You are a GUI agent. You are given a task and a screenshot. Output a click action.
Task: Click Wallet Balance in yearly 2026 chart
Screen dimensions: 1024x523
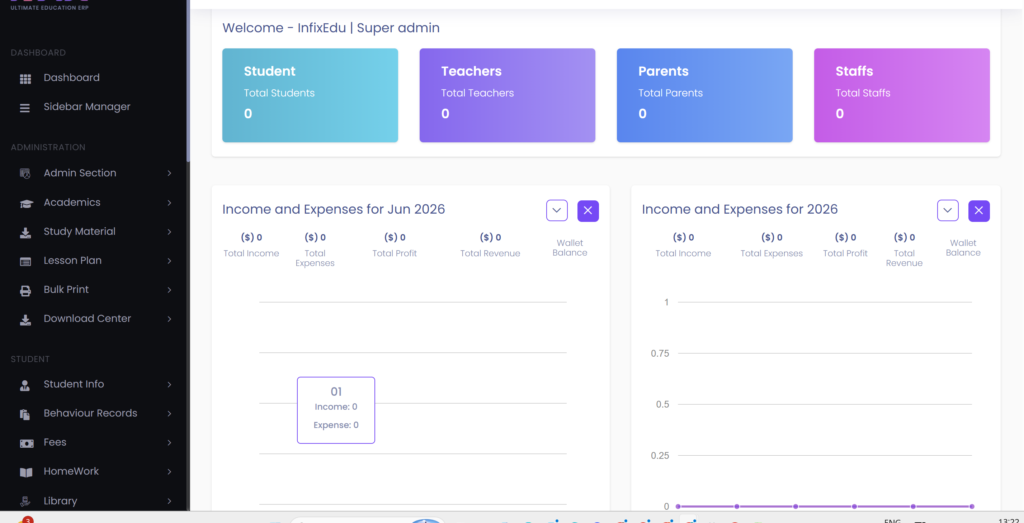(963, 248)
